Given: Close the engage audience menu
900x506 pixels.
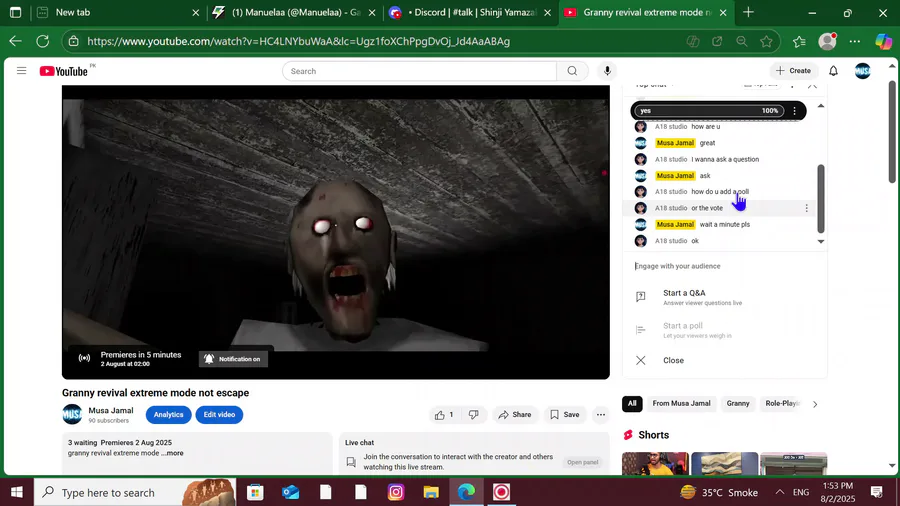Looking at the screenshot, I should pyautogui.click(x=724, y=360).
